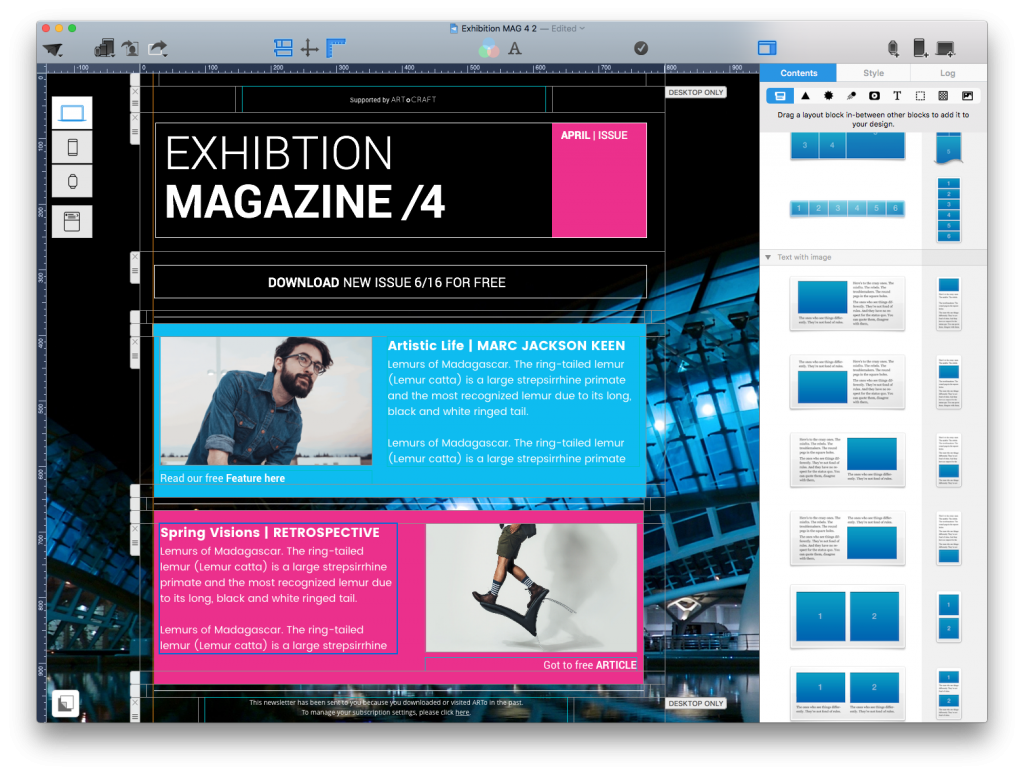This screenshot has width=1024, height=775.
Task: Collapse the 'Text with image' section
Action: coord(768,257)
